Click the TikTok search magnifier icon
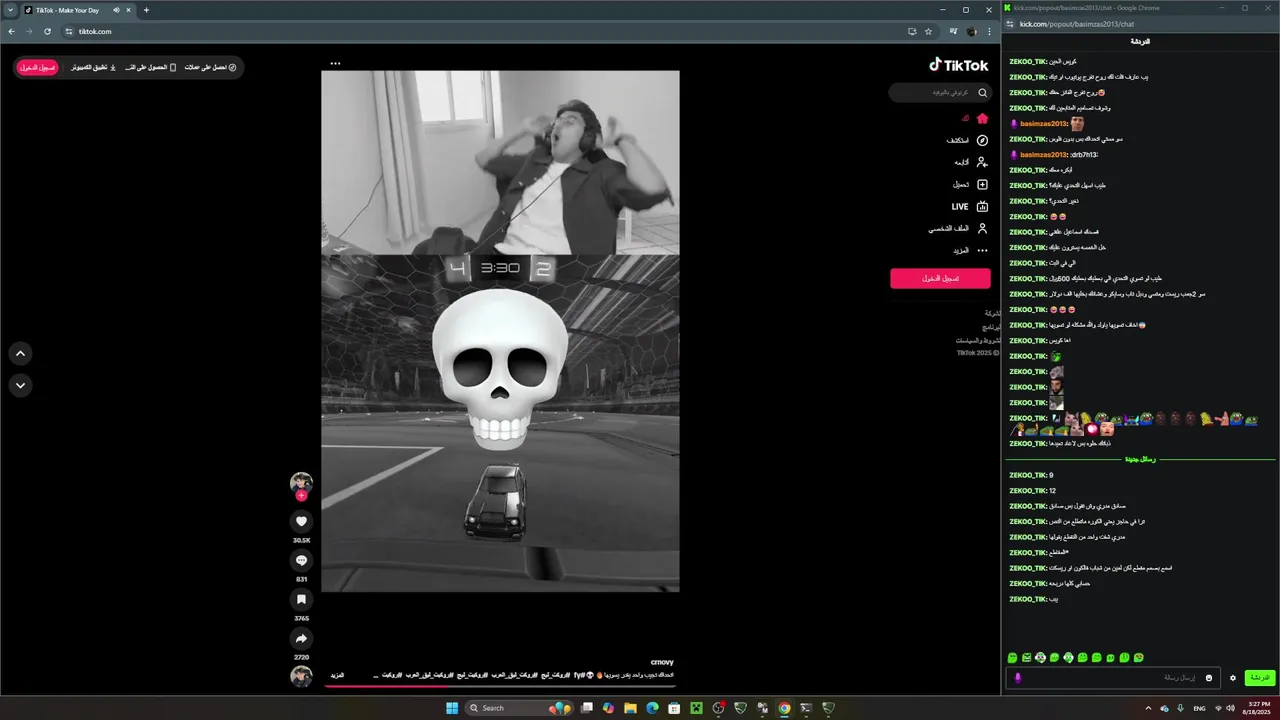Viewport: 1280px width, 720px height. coord(982,93)
